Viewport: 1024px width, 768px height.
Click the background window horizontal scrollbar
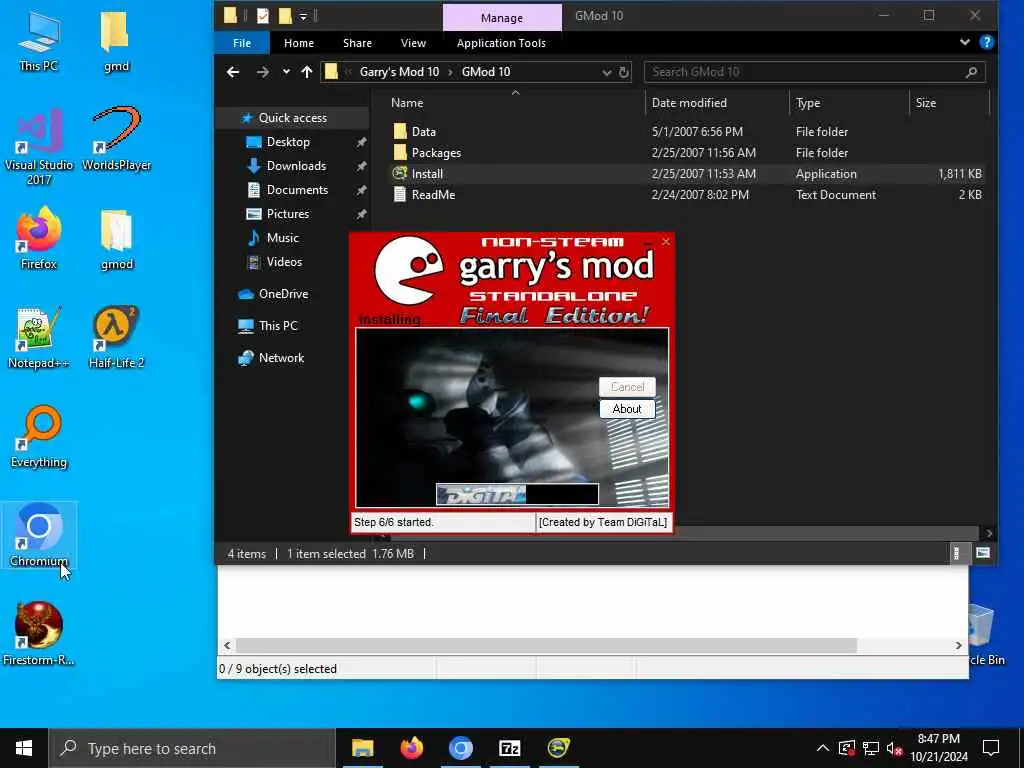coord(546,645)
